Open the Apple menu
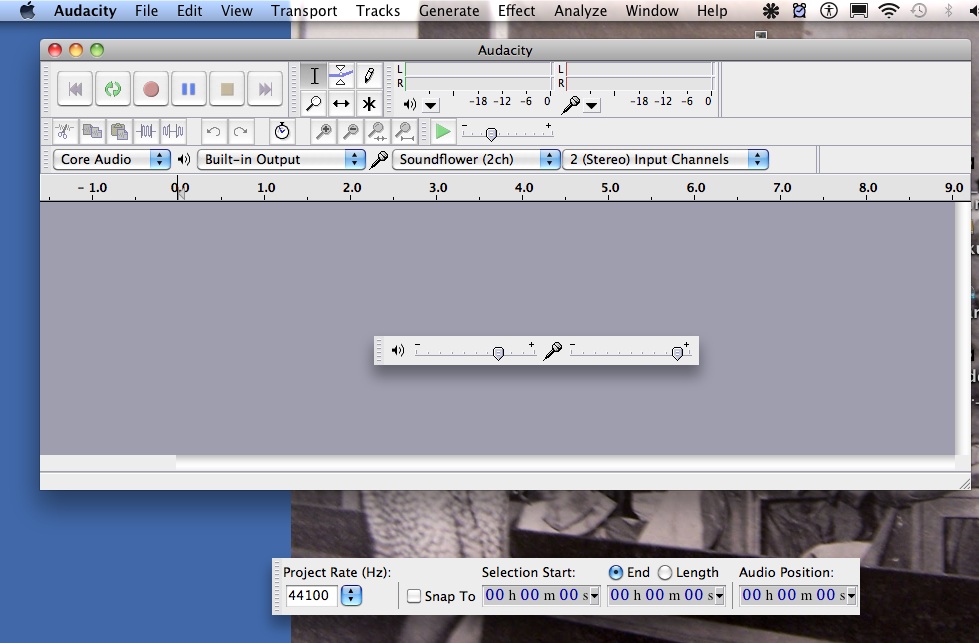Screen dimensions: 979x643 (27, 11)
